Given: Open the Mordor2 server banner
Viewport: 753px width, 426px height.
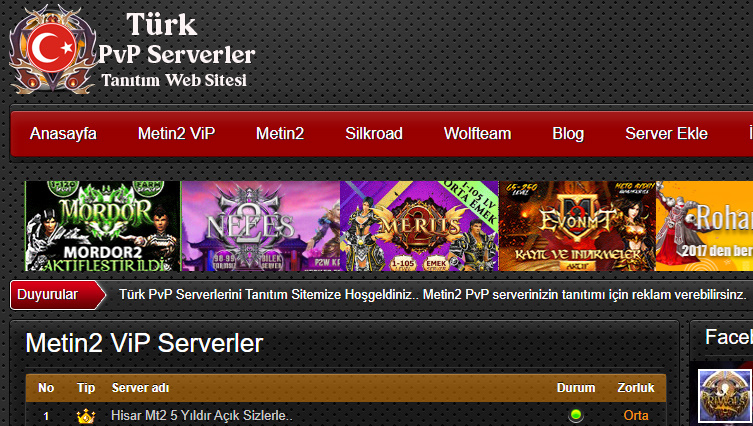Looking at the screenshot, I should coord(102,226).
